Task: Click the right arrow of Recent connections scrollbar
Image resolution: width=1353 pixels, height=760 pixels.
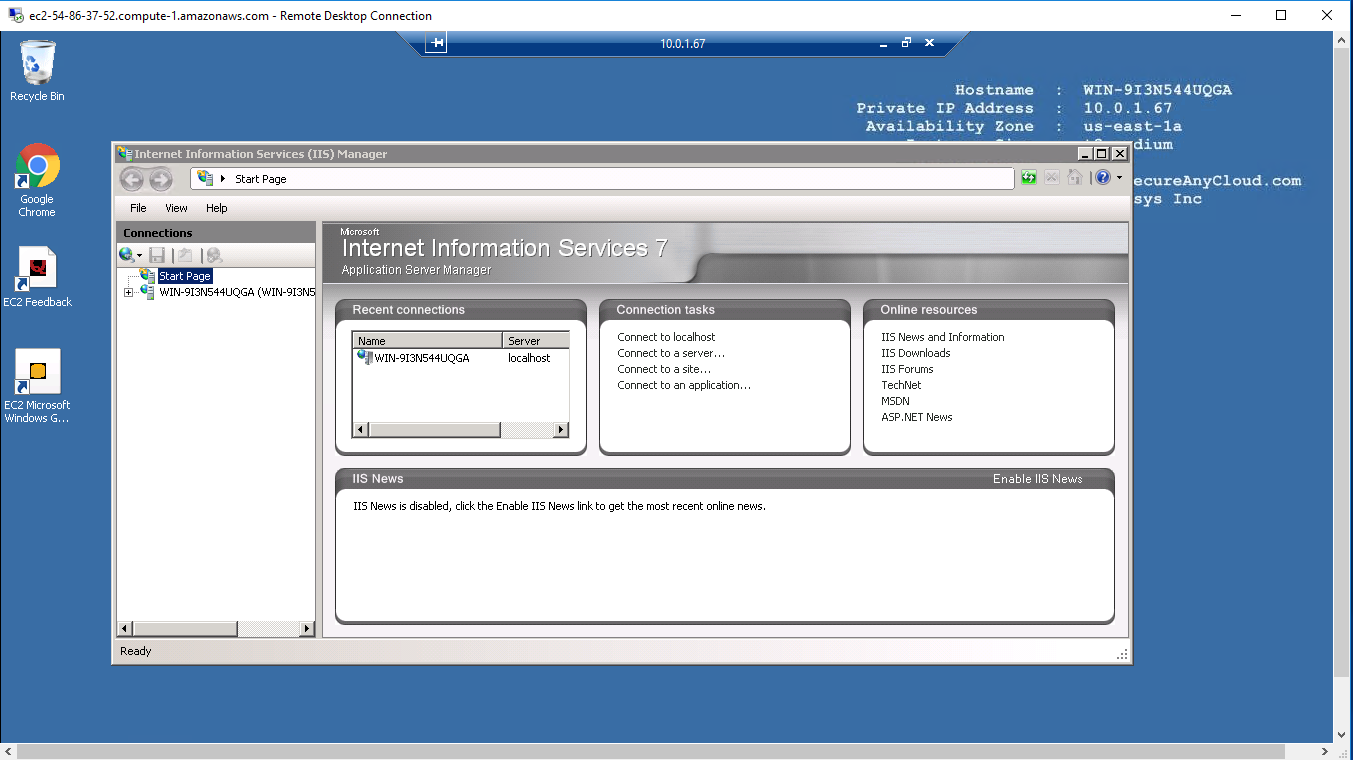Action: point(561,430)
